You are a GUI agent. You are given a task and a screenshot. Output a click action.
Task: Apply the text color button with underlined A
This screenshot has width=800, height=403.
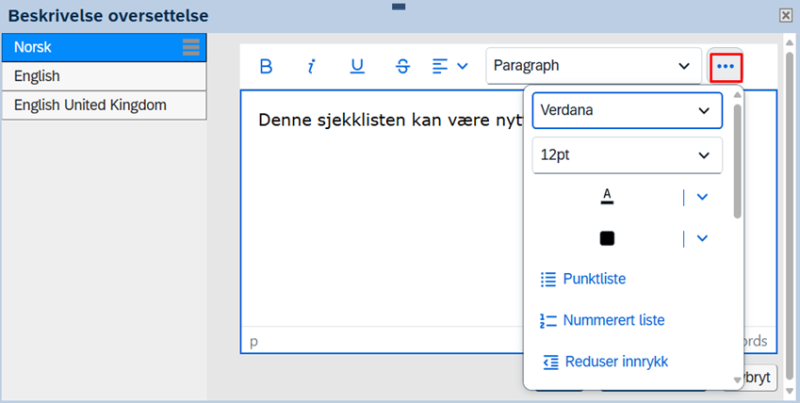[607, 197]
